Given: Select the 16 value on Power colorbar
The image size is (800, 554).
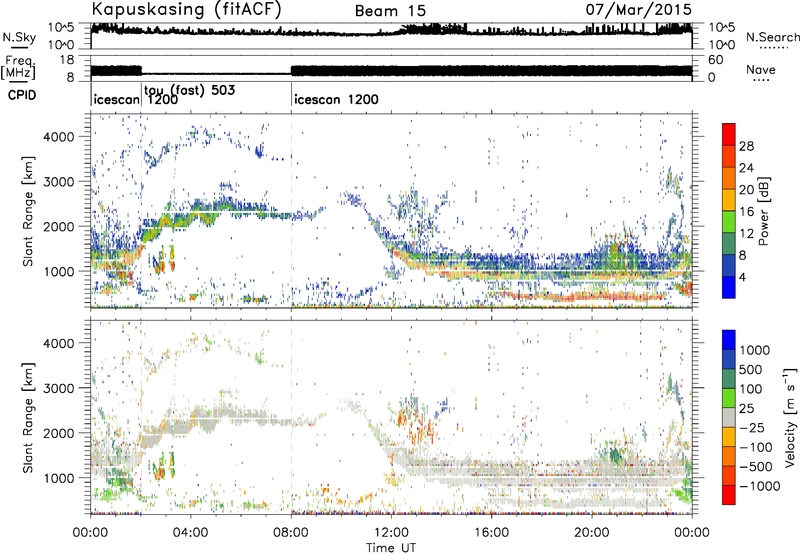Looking at the screenshot, I should pyautogui.click(x=746, y=212).
